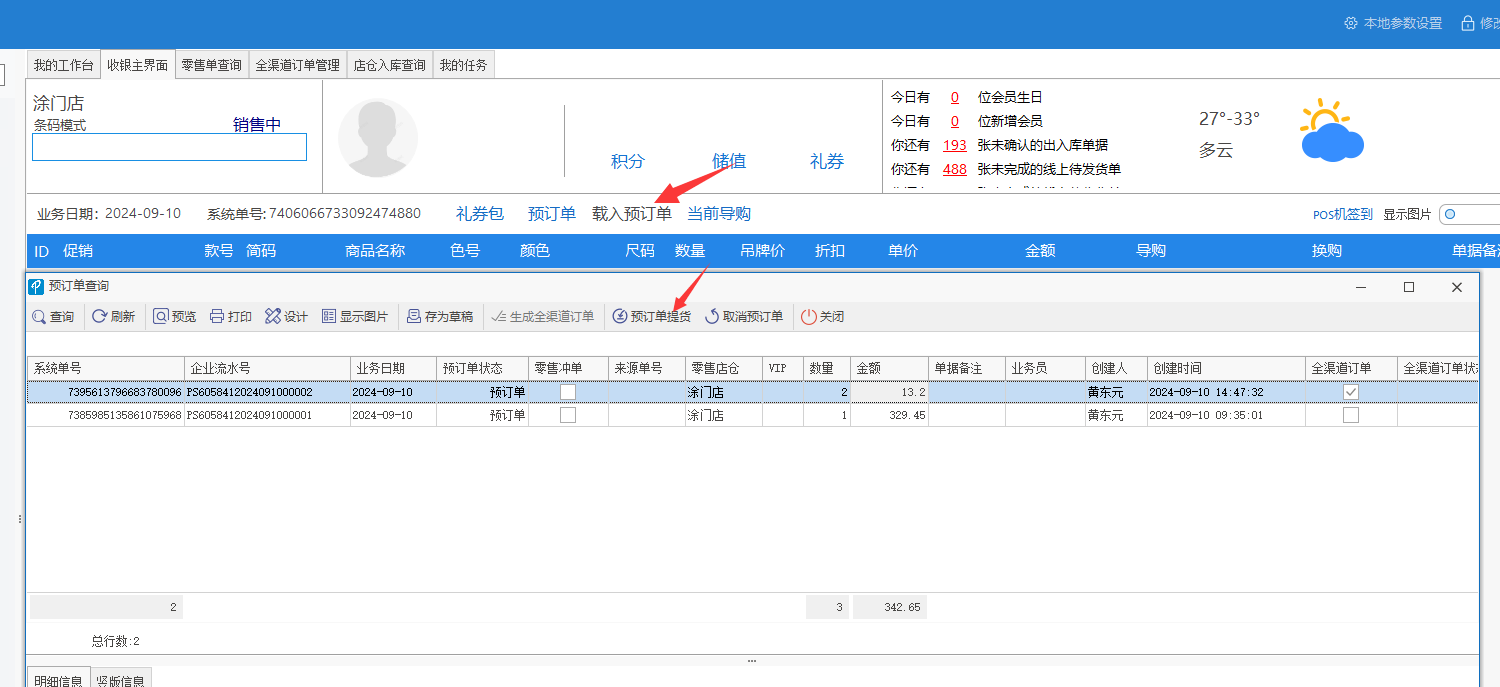Refresh the list with 刷新 button
This screenshot has width=1500, height=687.
pos(113,317)
